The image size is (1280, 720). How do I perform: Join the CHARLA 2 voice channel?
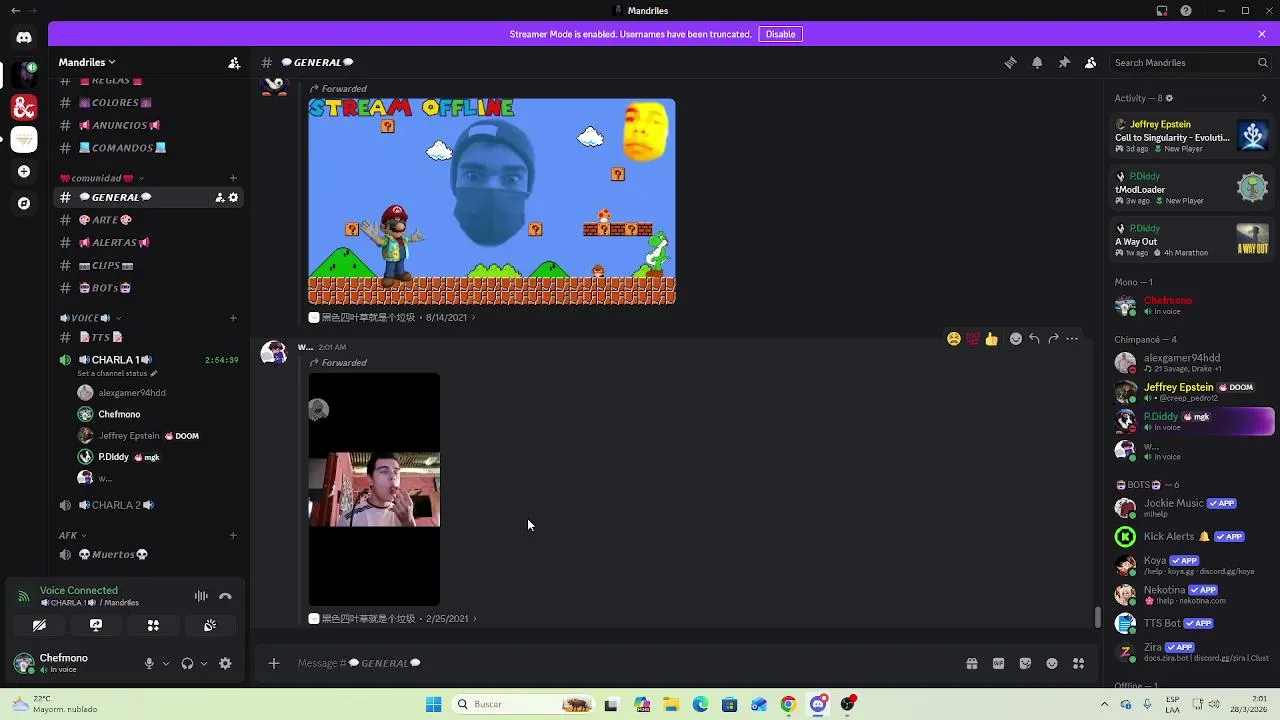click(149, 505)
